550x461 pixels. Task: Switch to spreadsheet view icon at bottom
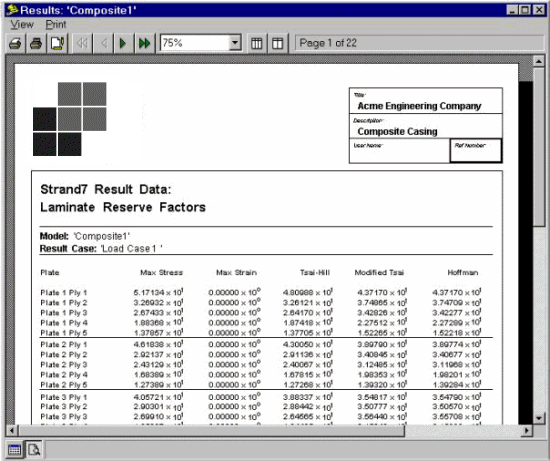14,449
